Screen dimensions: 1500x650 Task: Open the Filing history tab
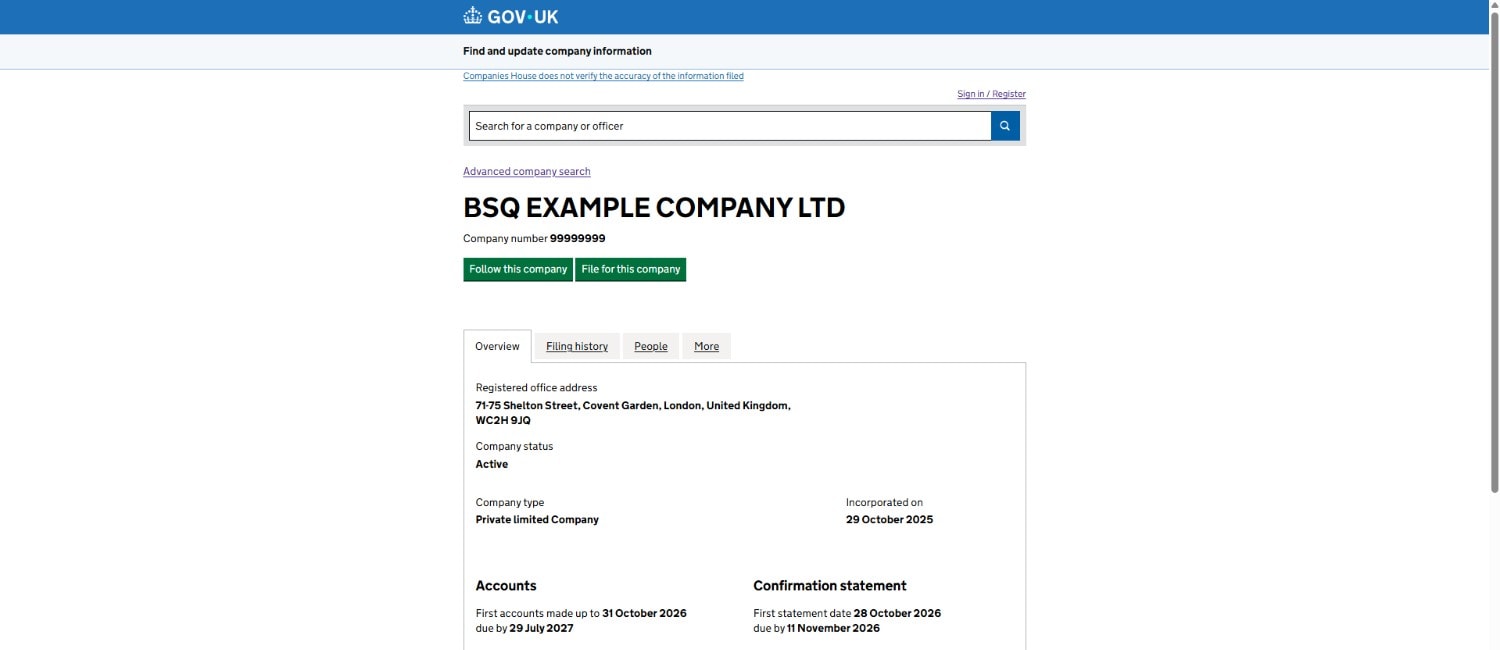577,346
